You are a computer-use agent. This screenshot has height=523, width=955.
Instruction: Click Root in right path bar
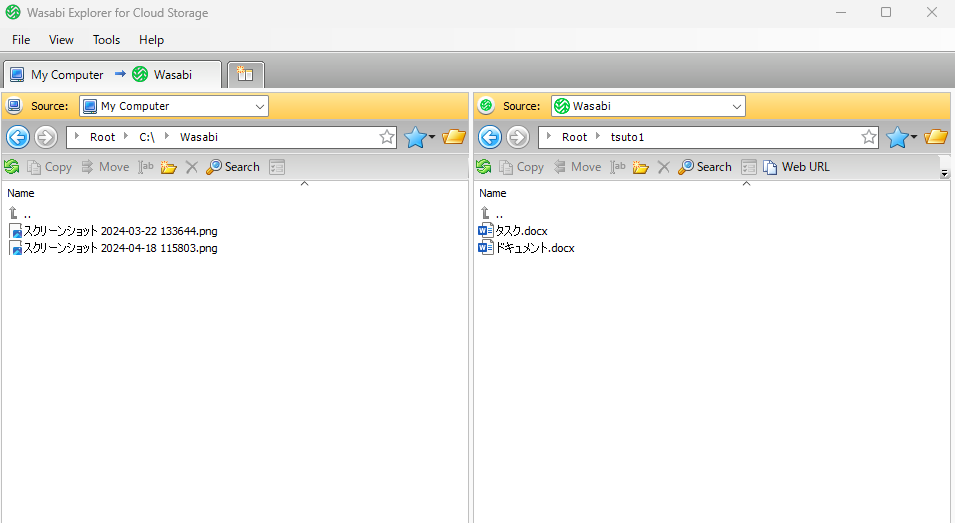pyautogui.click(x=574, y=137)
